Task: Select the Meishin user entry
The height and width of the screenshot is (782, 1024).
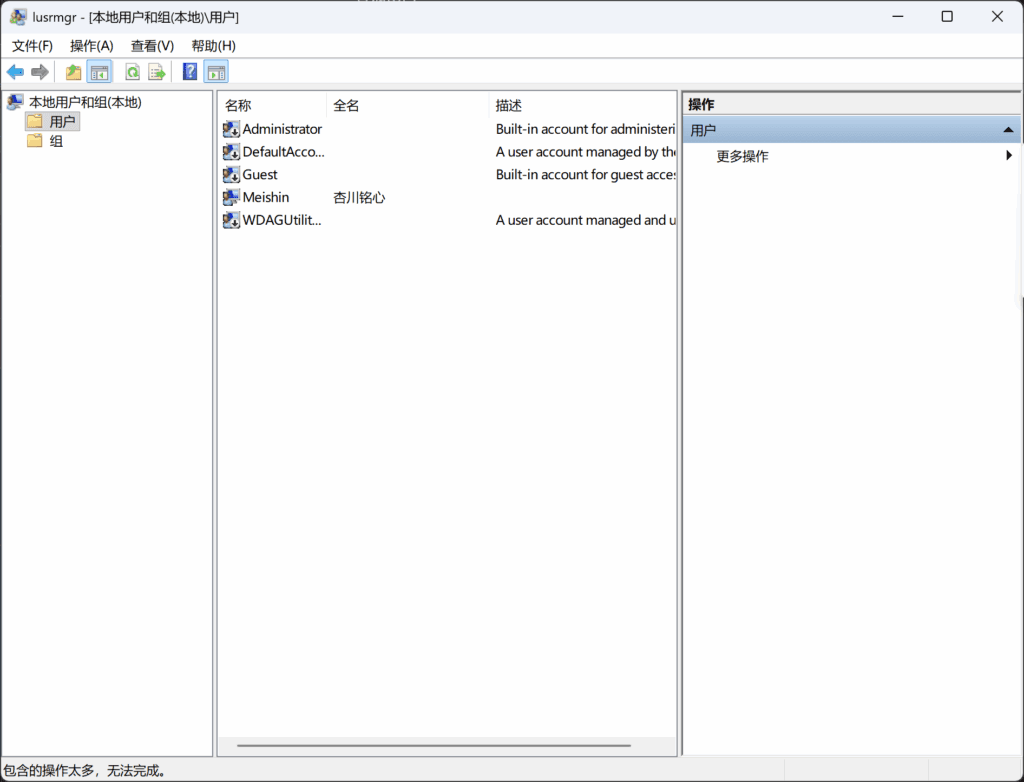Action: (265, 198)
